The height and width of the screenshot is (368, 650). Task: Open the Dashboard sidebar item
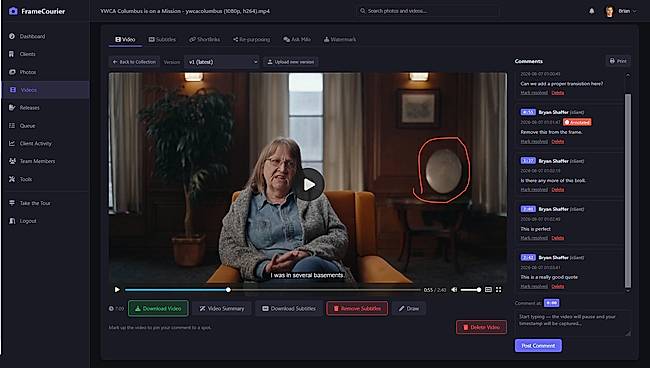tap(45, 36)
